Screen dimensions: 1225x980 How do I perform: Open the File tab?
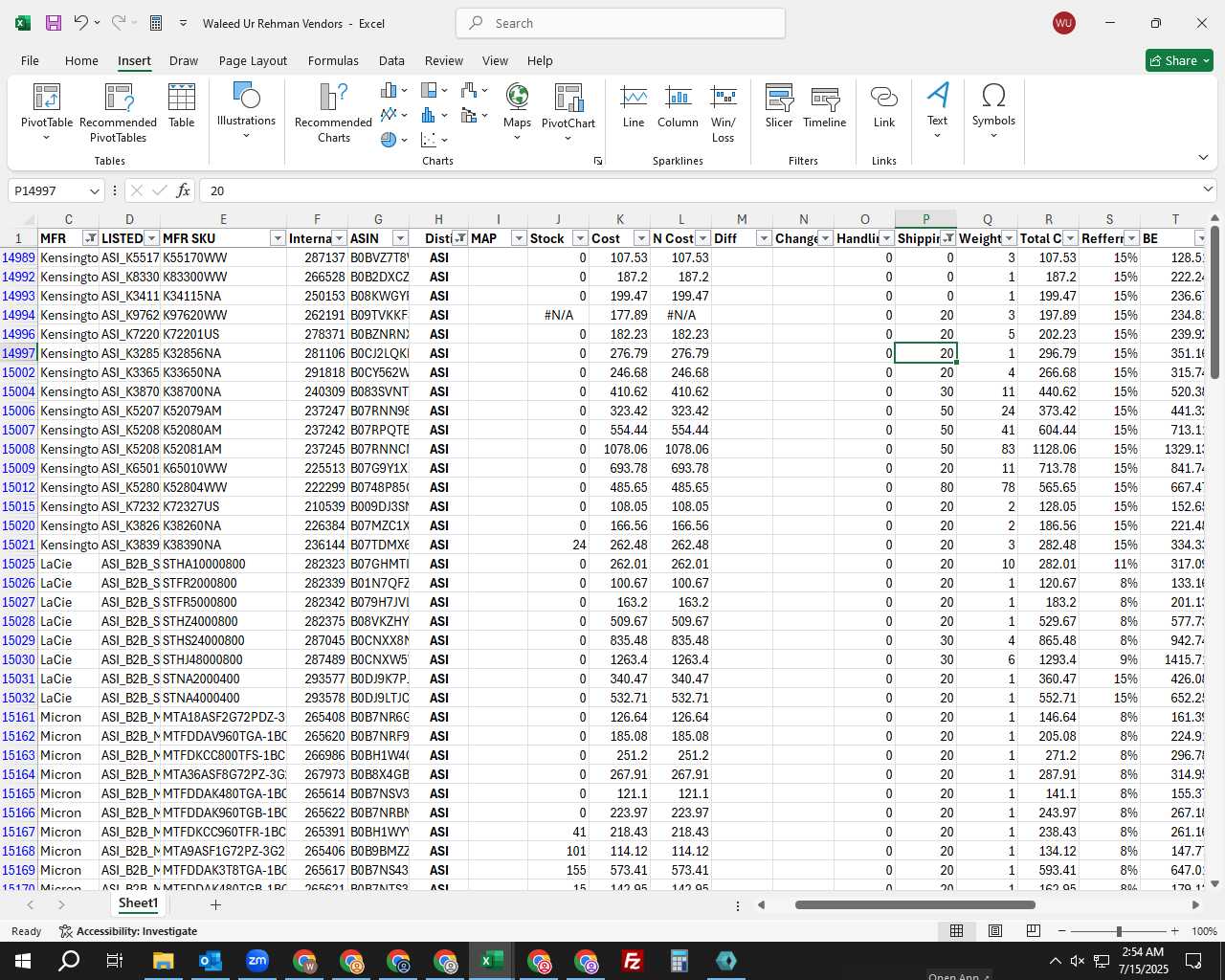30,60
